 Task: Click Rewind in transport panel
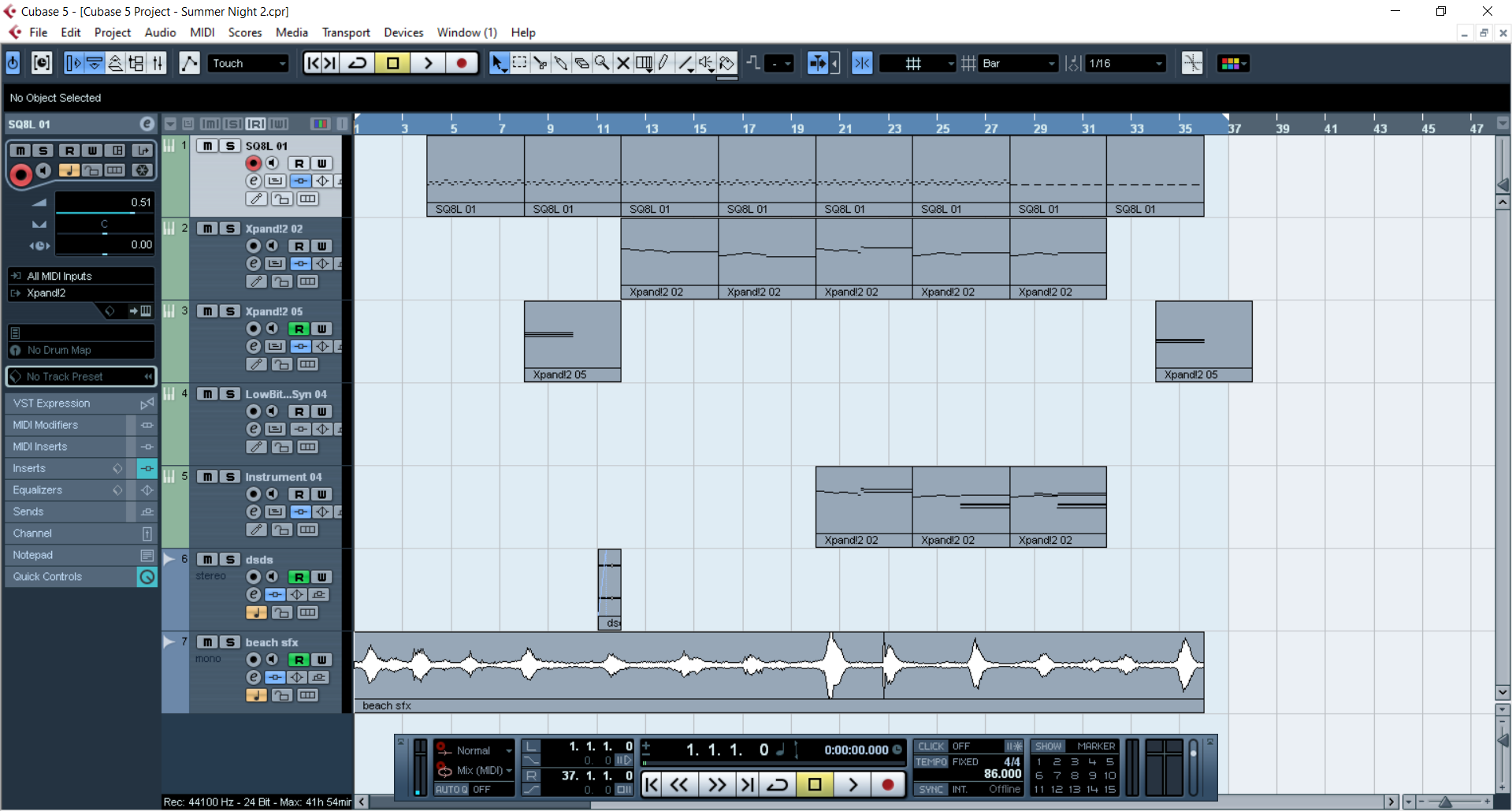679,784
